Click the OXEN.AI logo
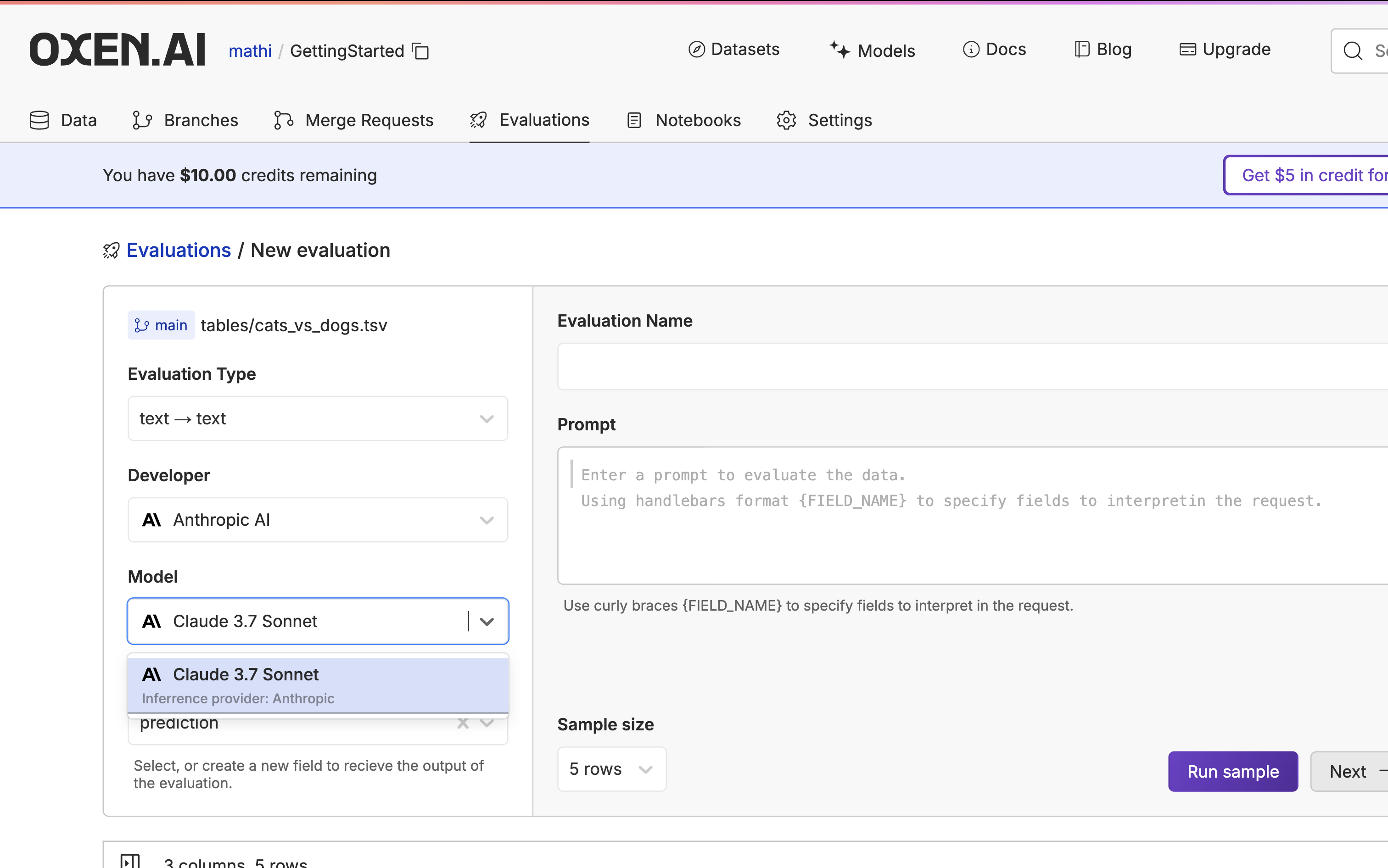This screenshot has width=1388, height=868. pos(117,50)
